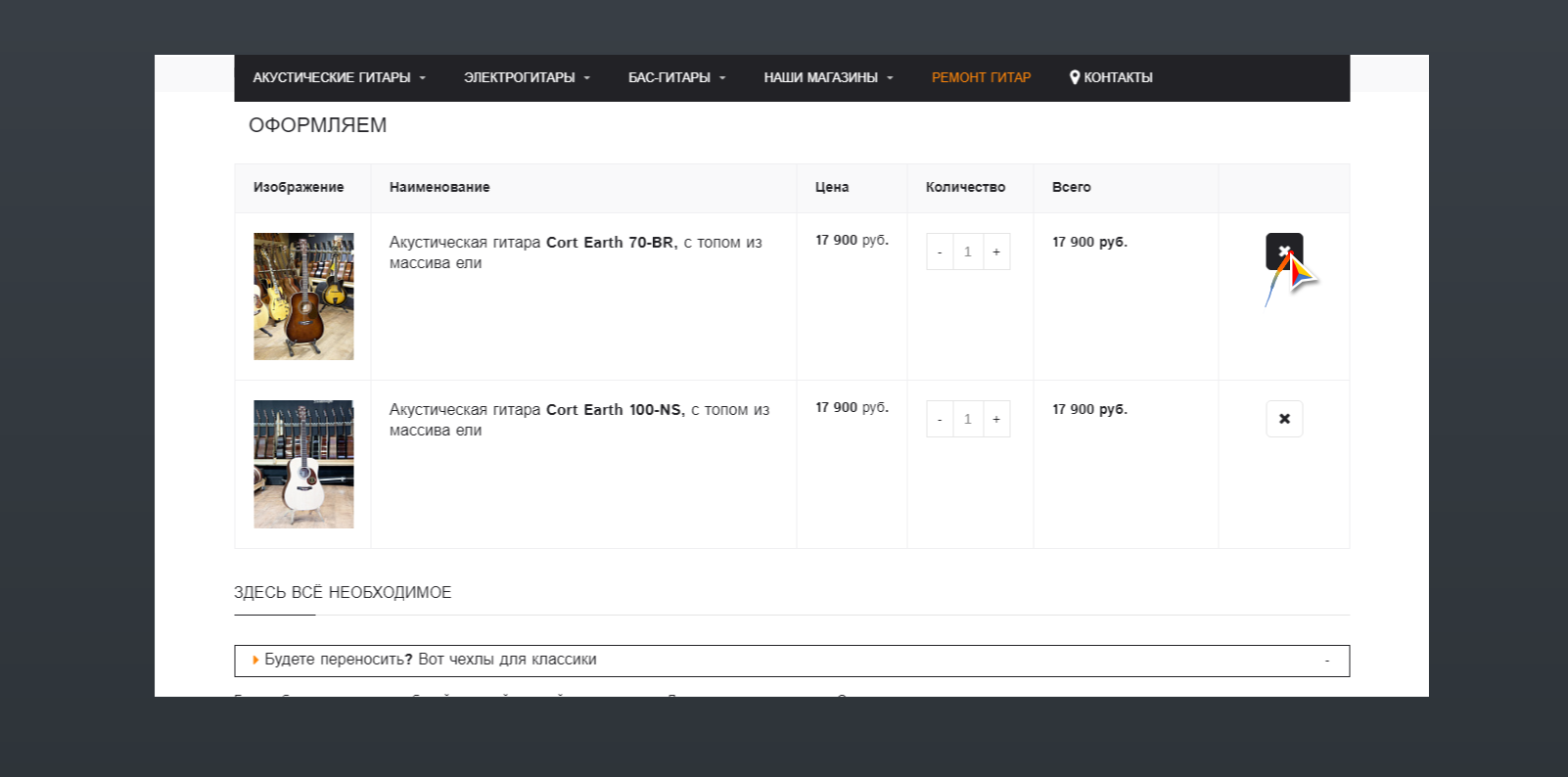Viewport: 1568px width, 777px height.
Task: Open Контакты page with map pin
Action: pyautogui.click(x=1111, y=77)
